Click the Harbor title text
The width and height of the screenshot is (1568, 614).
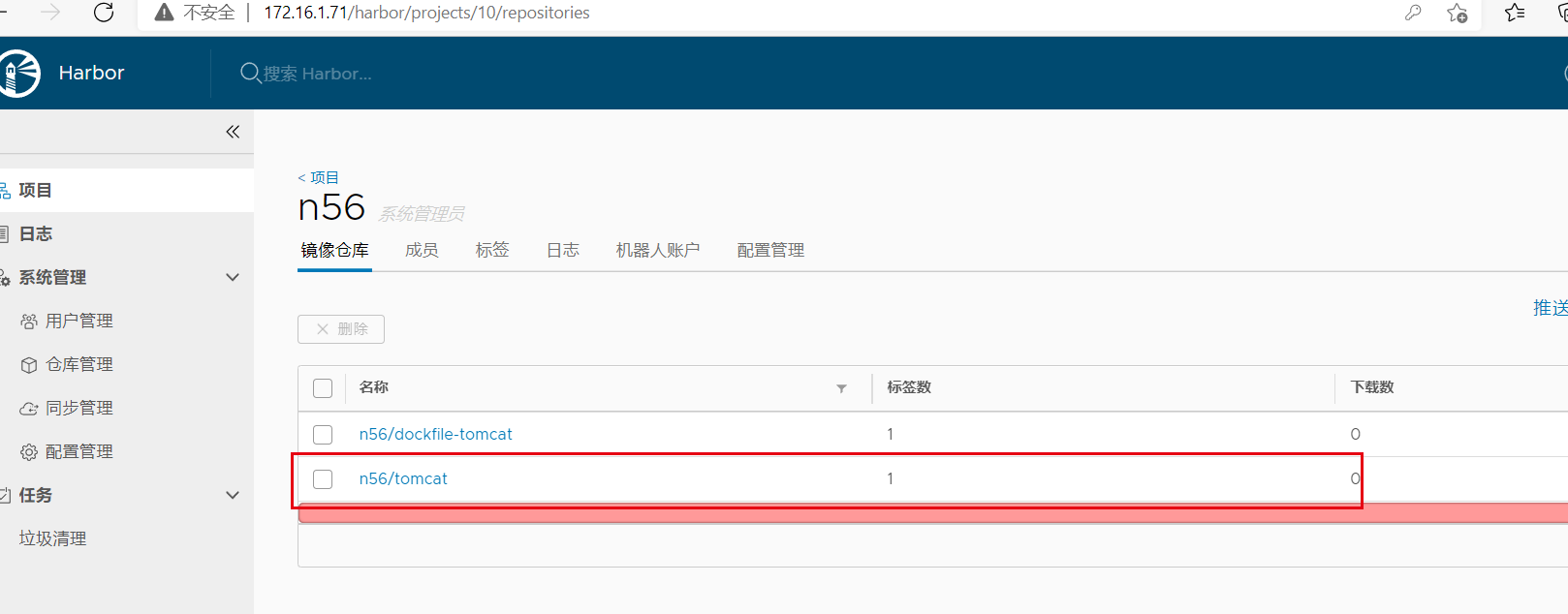(x=91, y=73)
